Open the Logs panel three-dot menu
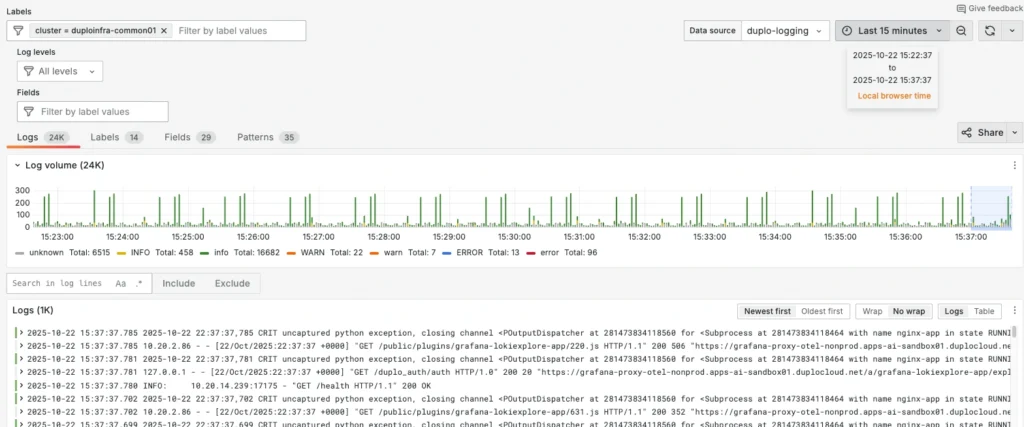The width and height of the screenshot is (1024, 427). [1015, 311]
